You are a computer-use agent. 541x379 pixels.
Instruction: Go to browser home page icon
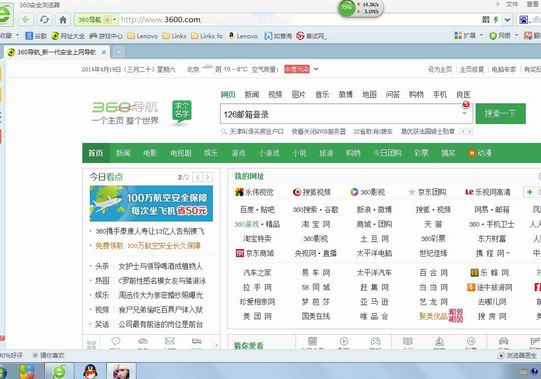[x=63, y=20]
